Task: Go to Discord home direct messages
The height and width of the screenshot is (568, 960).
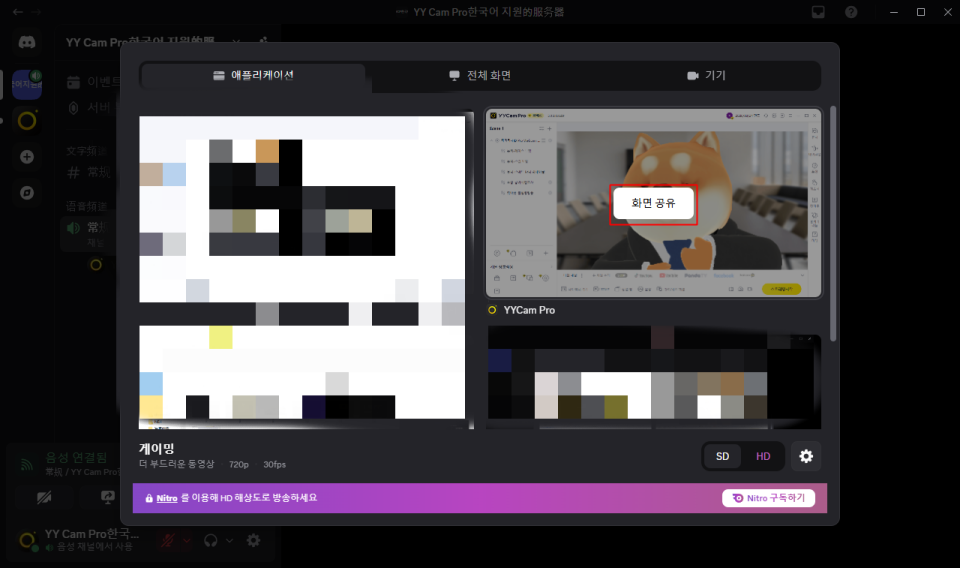Action: [27, 43]
